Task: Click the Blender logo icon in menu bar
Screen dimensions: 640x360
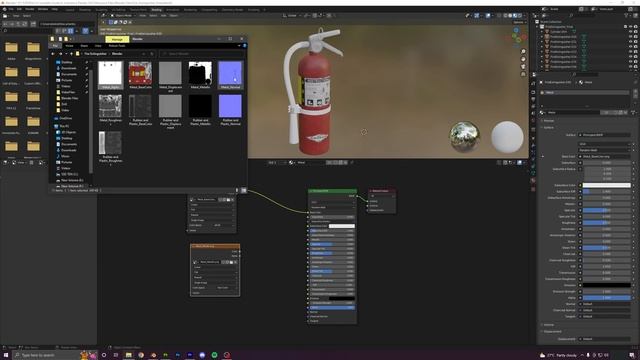Action: pyautogui.click(x=4, y=9)
